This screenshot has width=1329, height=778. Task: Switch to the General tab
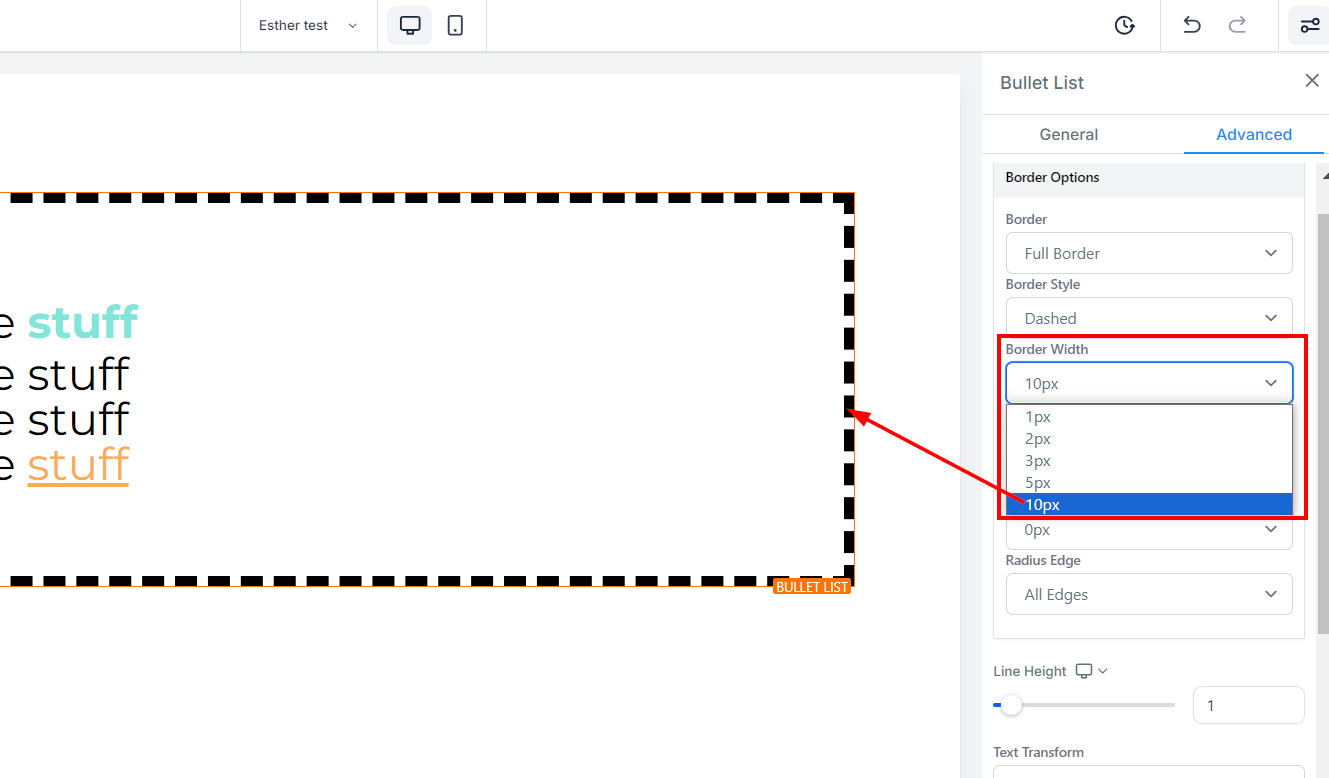click(x=1068, y=135)
